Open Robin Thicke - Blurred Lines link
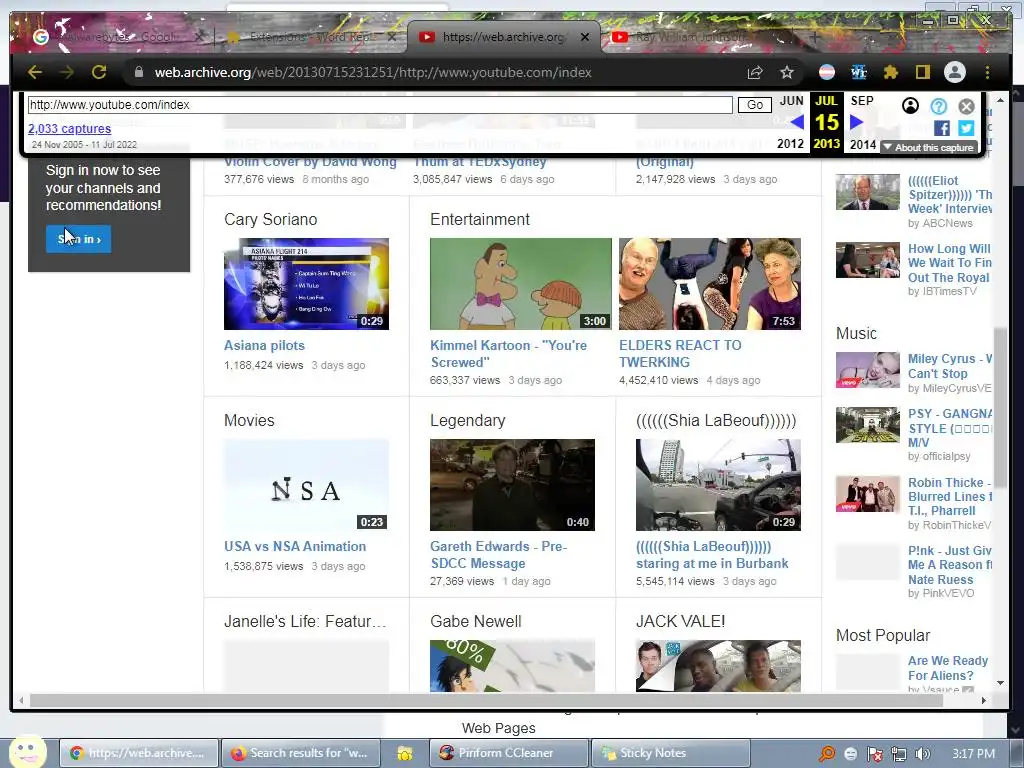1024x768 pixels. (950, 496)
